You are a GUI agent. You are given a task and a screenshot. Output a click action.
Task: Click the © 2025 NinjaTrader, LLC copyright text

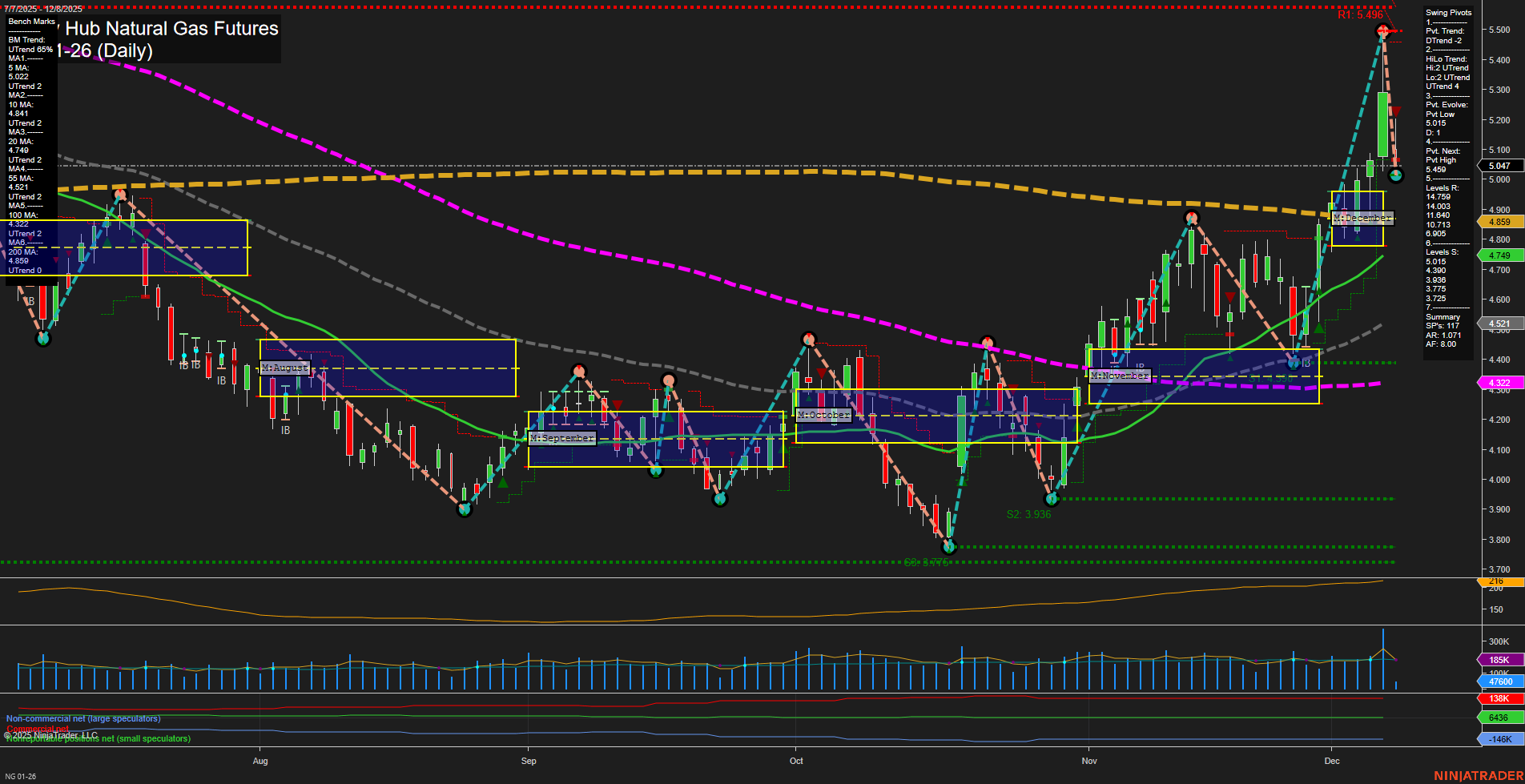click(x=50, y=734)
